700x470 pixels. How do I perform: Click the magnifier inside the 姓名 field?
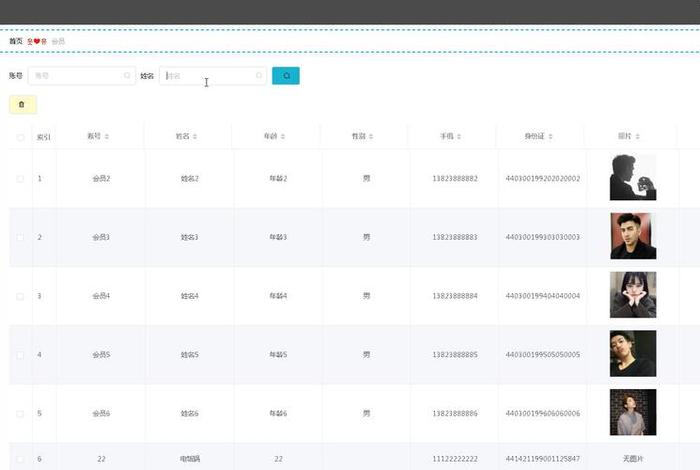click(259, 75)
